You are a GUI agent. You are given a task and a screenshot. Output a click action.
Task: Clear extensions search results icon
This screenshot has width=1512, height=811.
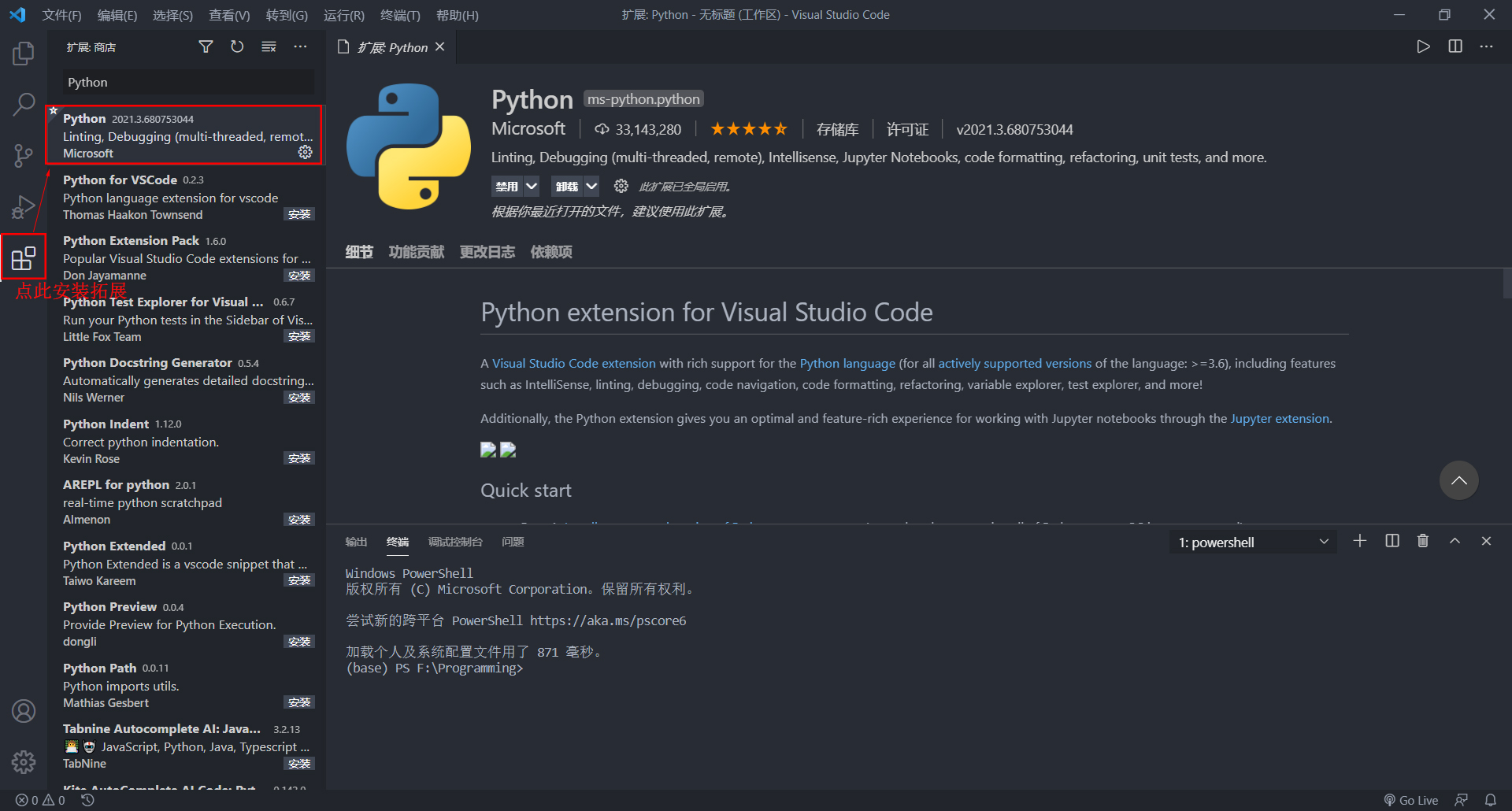(x=269, y=47)
